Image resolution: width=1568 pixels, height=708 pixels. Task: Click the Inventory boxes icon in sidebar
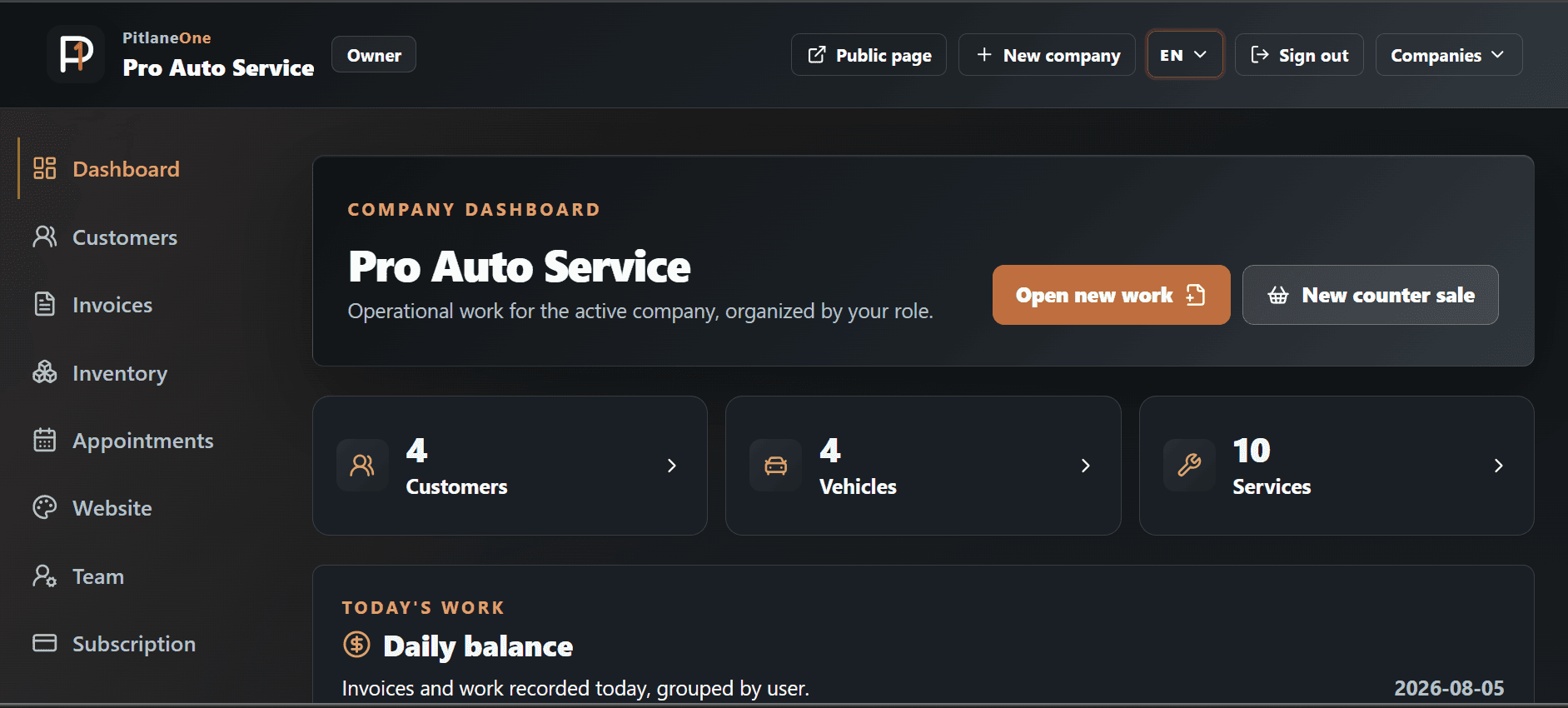(x=45, y=372)
